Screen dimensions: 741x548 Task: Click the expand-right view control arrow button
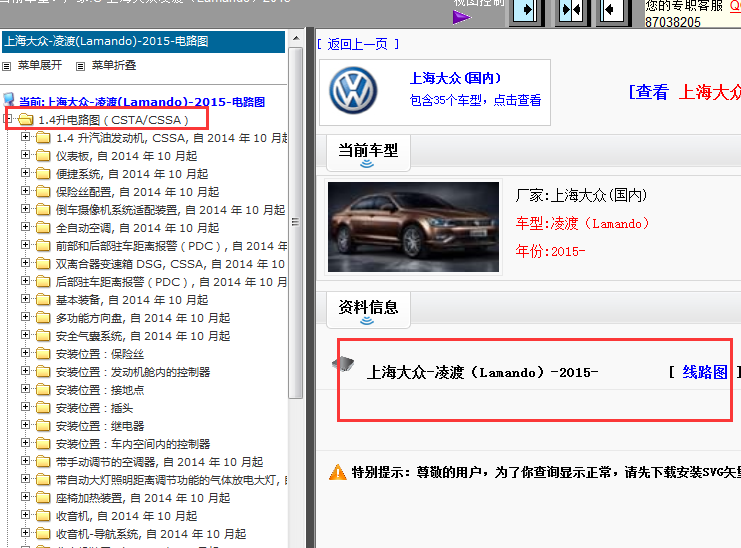tap(526, 10)
